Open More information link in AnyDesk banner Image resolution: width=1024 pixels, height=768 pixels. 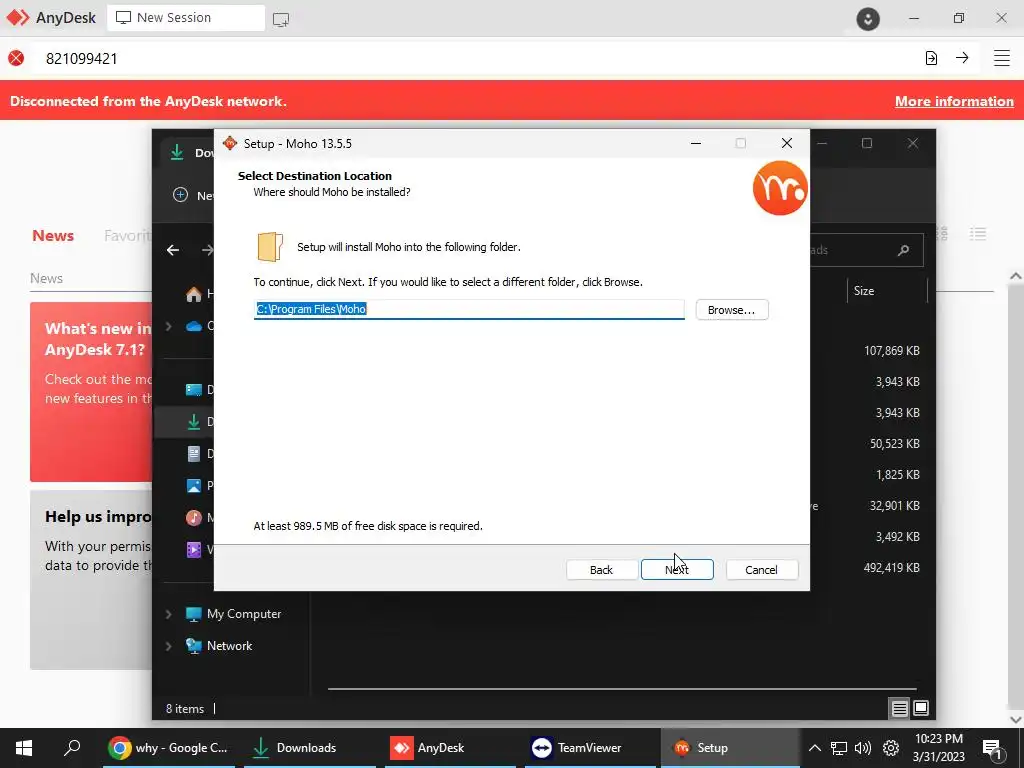pos(954,101)
